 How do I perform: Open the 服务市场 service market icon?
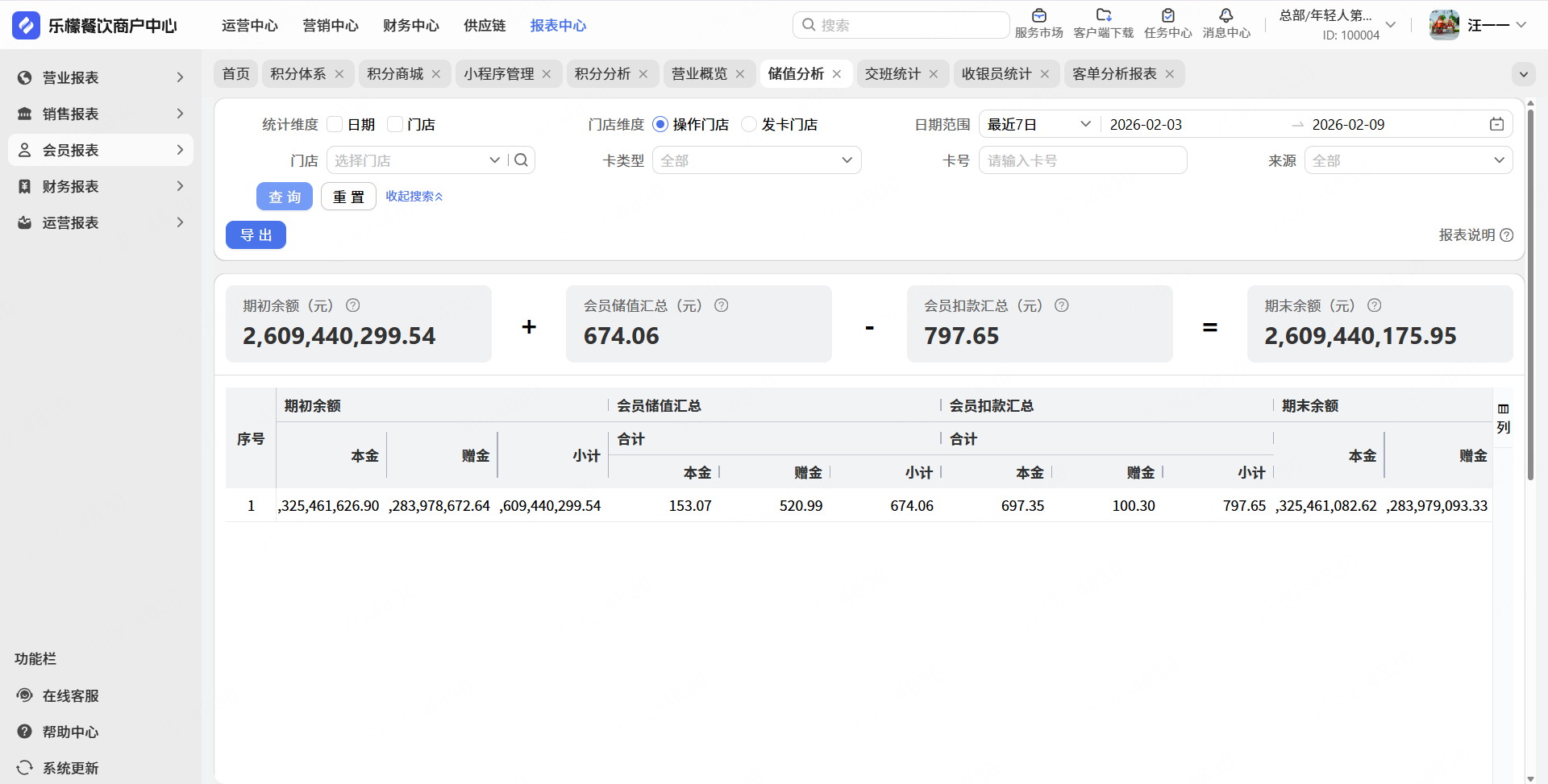(1038, 16)
